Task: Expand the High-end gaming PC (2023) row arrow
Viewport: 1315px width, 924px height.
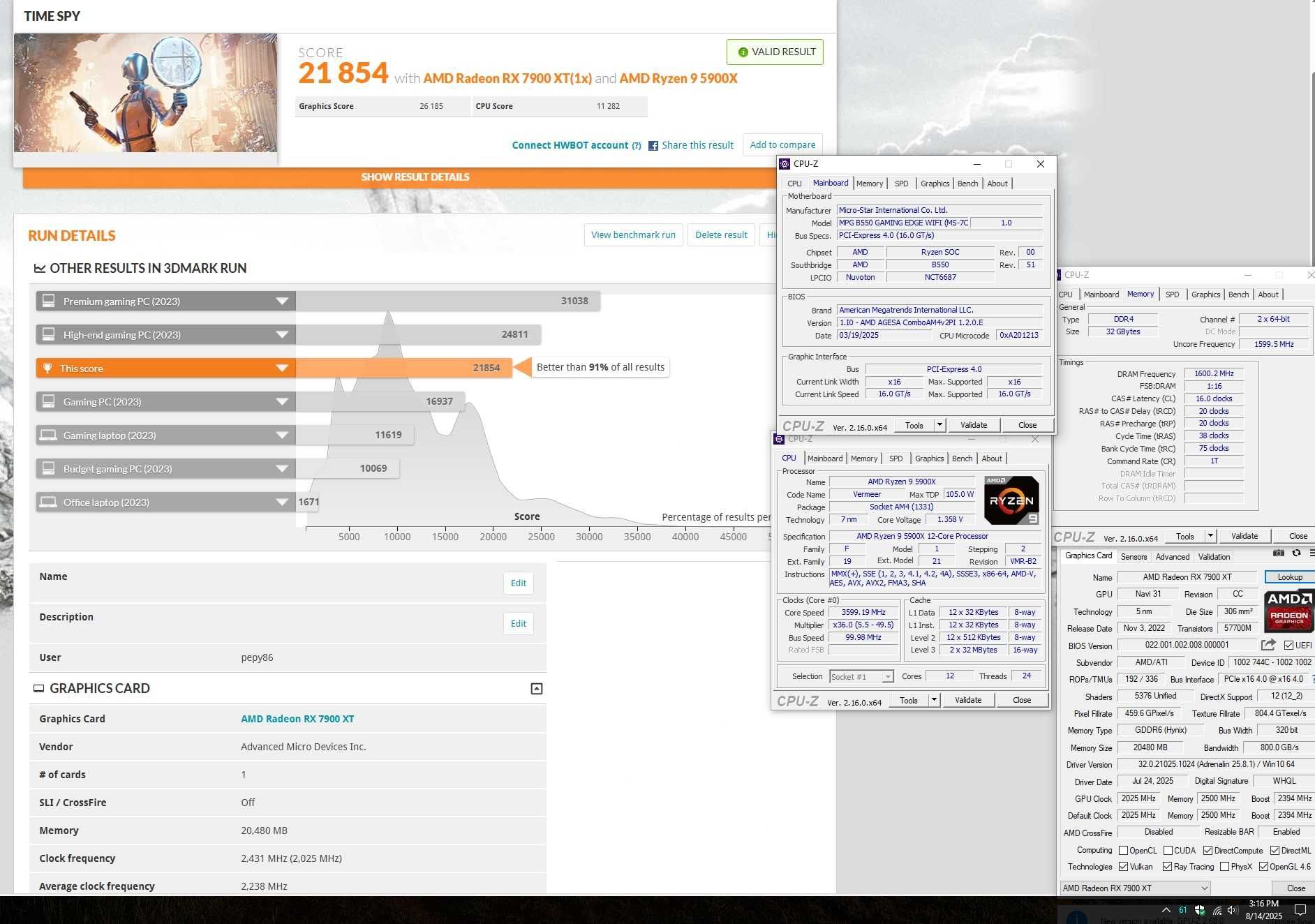Action: coord(282,335)
